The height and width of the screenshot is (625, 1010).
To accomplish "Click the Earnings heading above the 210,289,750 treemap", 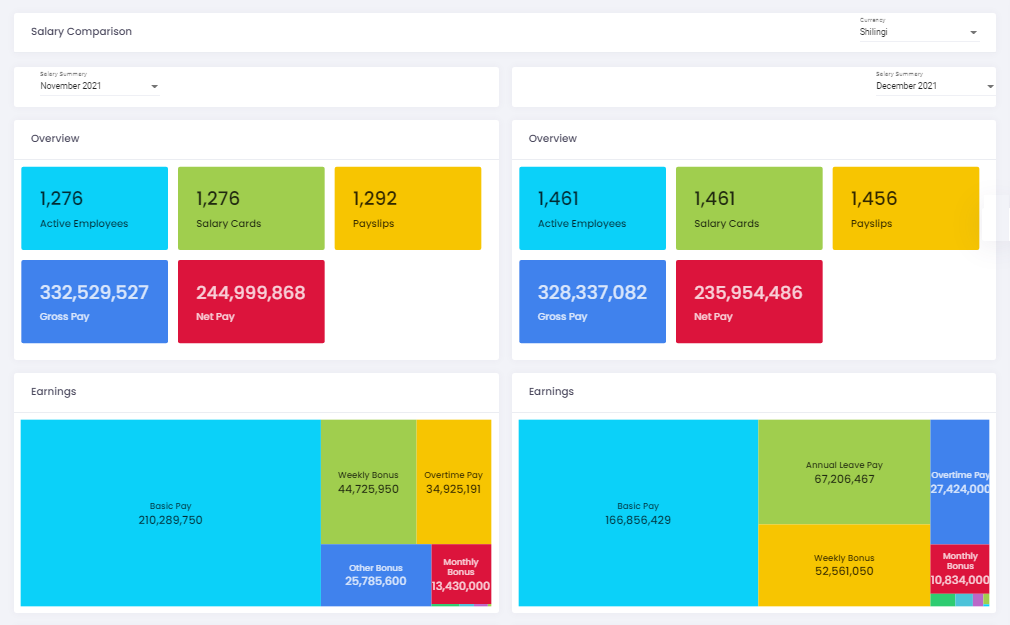I will coord(53,392).
